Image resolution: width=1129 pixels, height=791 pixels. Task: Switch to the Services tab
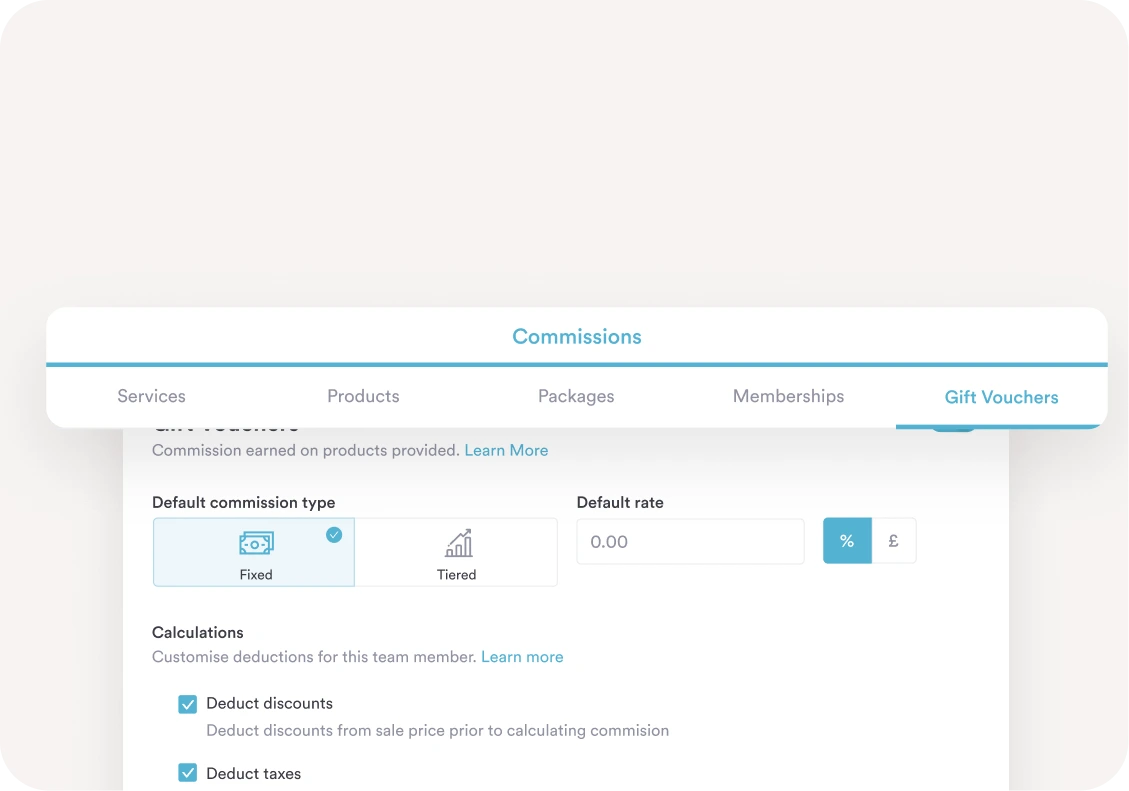click(151, 396)
